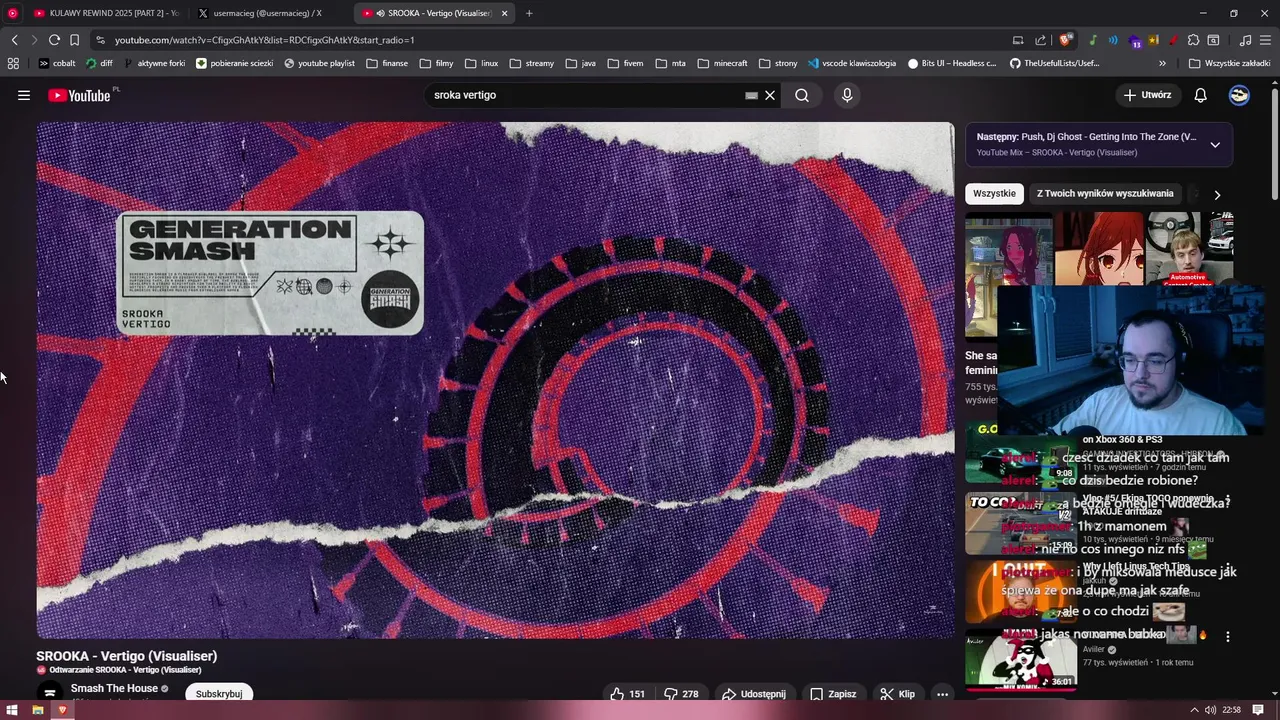The width and height of the screenshot is (1280, 720).
Task: Select the Wszystkie filter chip
Action: point(994,193)
